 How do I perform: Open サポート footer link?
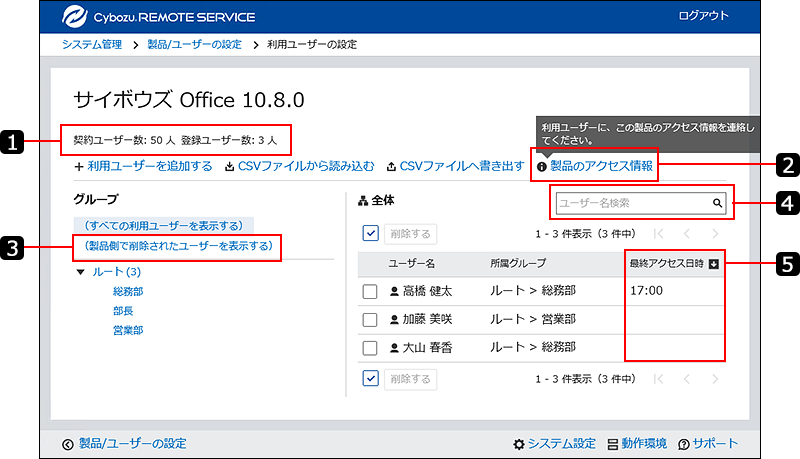point(715,444)
